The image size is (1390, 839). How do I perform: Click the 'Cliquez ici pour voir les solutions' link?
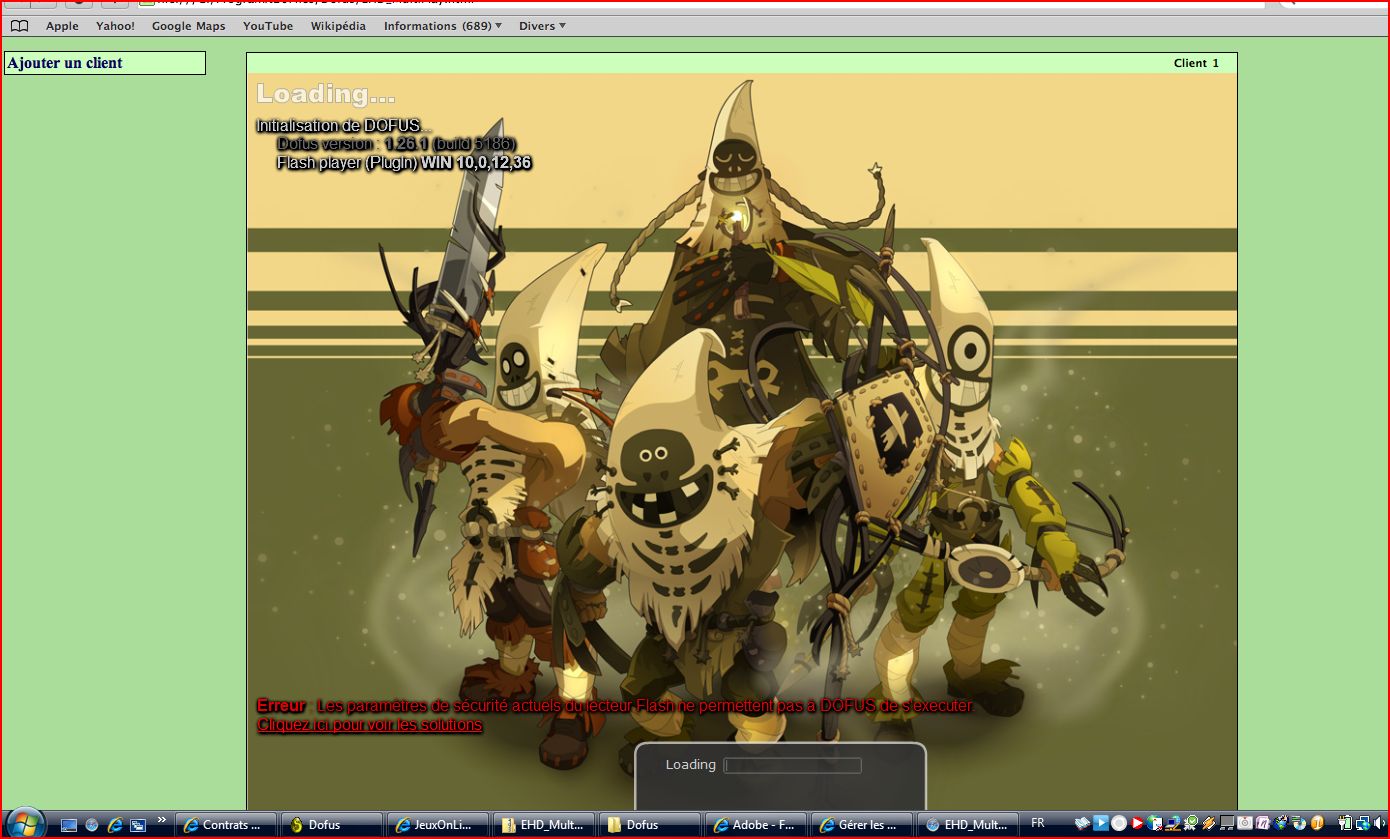pyautogui.click(x=369, y=724)
